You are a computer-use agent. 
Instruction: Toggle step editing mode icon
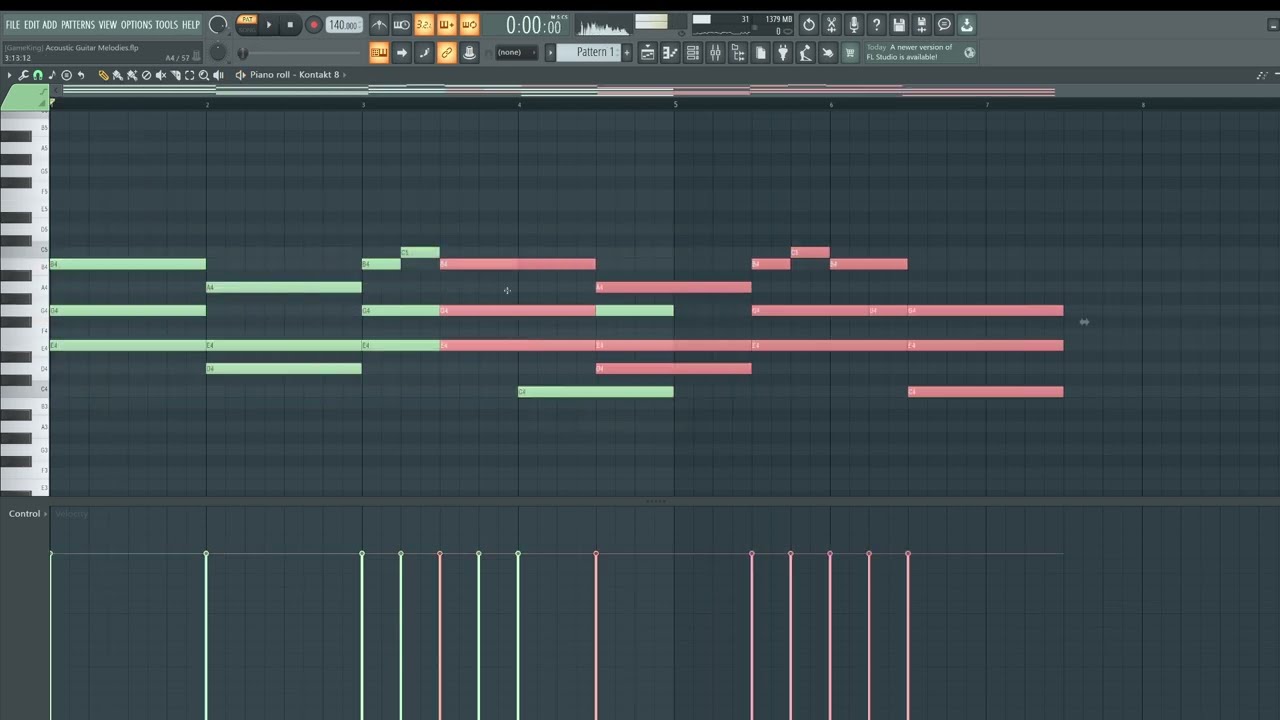[x=424, y=52]
